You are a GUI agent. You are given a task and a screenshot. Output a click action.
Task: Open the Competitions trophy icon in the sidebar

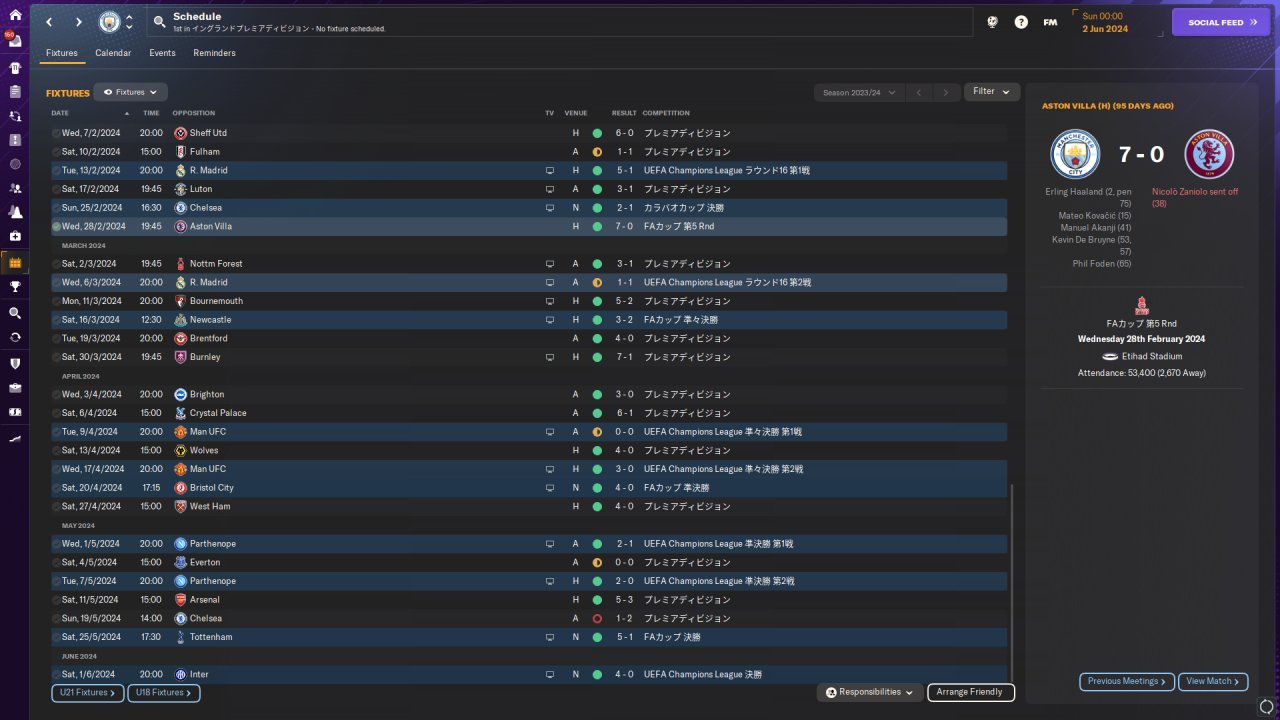point(15,287)
